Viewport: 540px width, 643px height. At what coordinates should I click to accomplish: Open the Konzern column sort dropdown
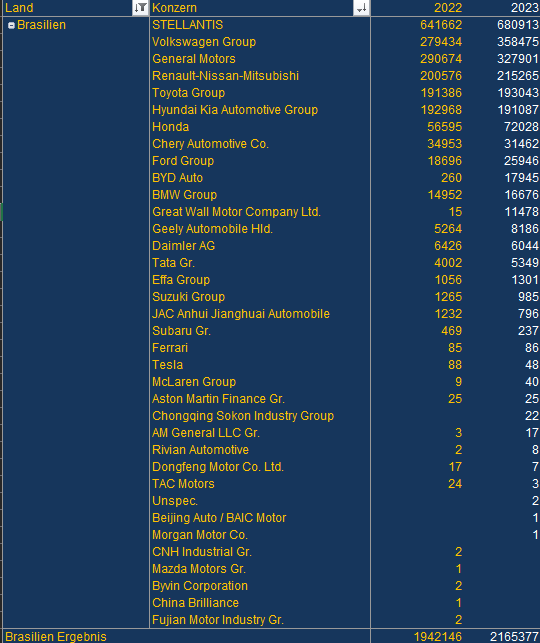(361, 8)
